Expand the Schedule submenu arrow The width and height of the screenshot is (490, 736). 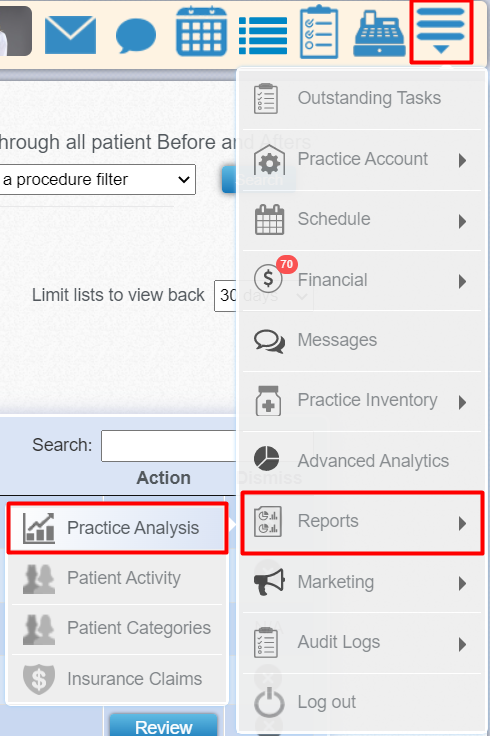[x=462, y=221]
